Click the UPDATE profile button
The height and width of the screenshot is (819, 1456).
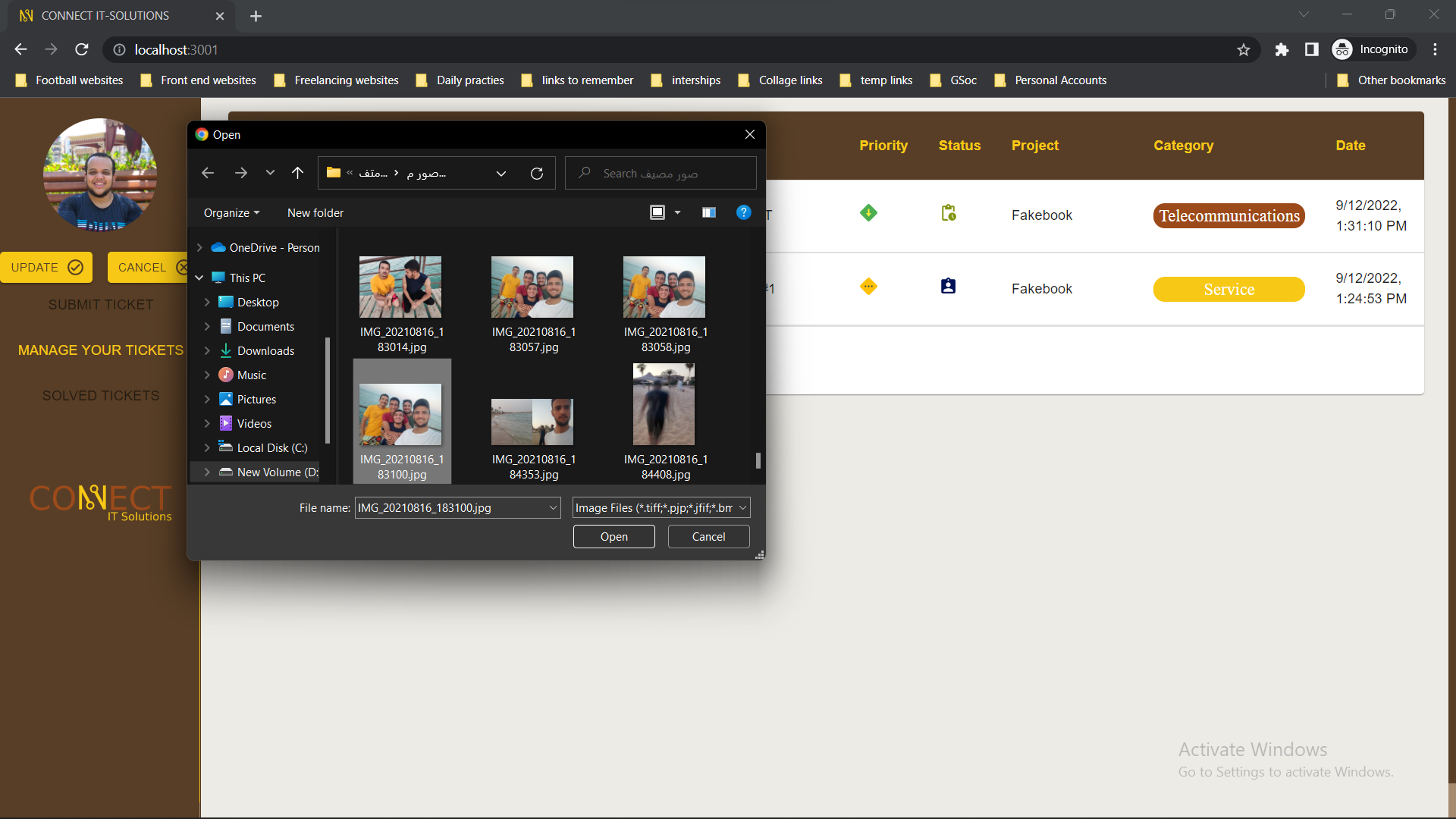pyautogui.click(x=46, y=268)
